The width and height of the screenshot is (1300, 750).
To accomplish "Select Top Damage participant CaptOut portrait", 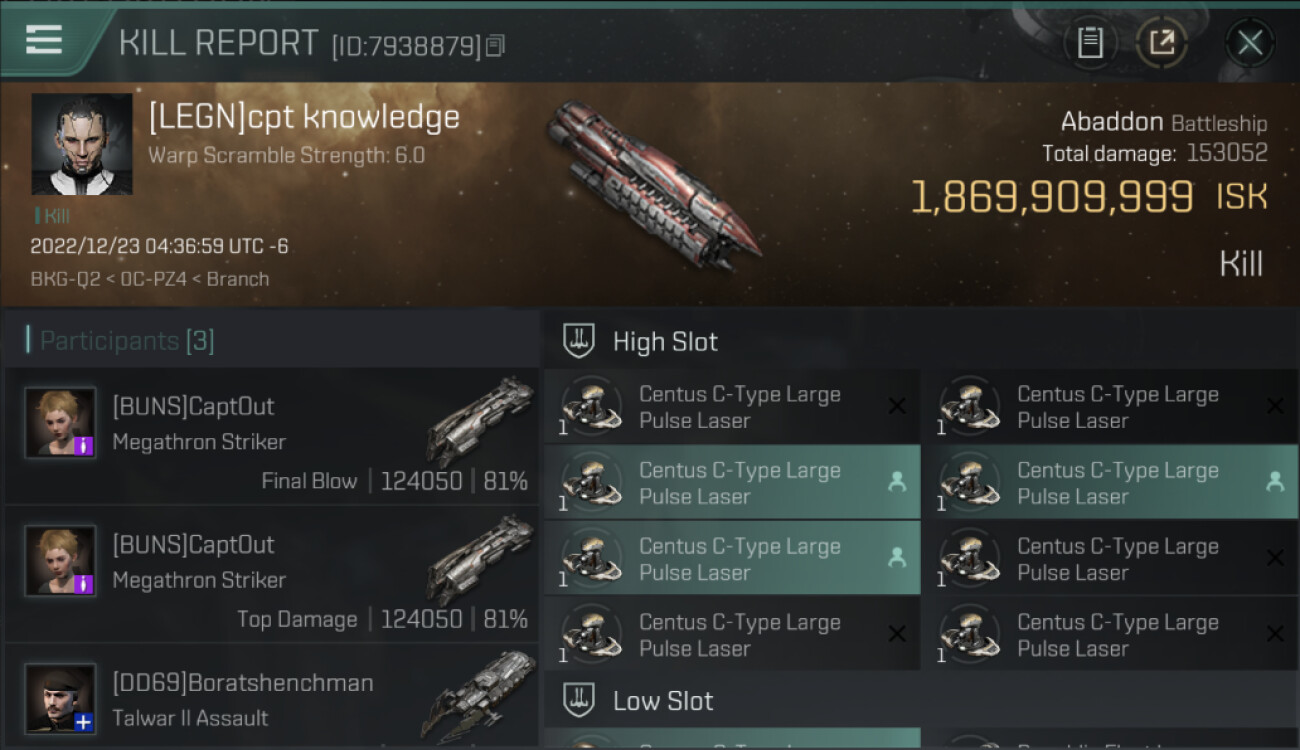I will pyautogui.click(x=61, y=561).
